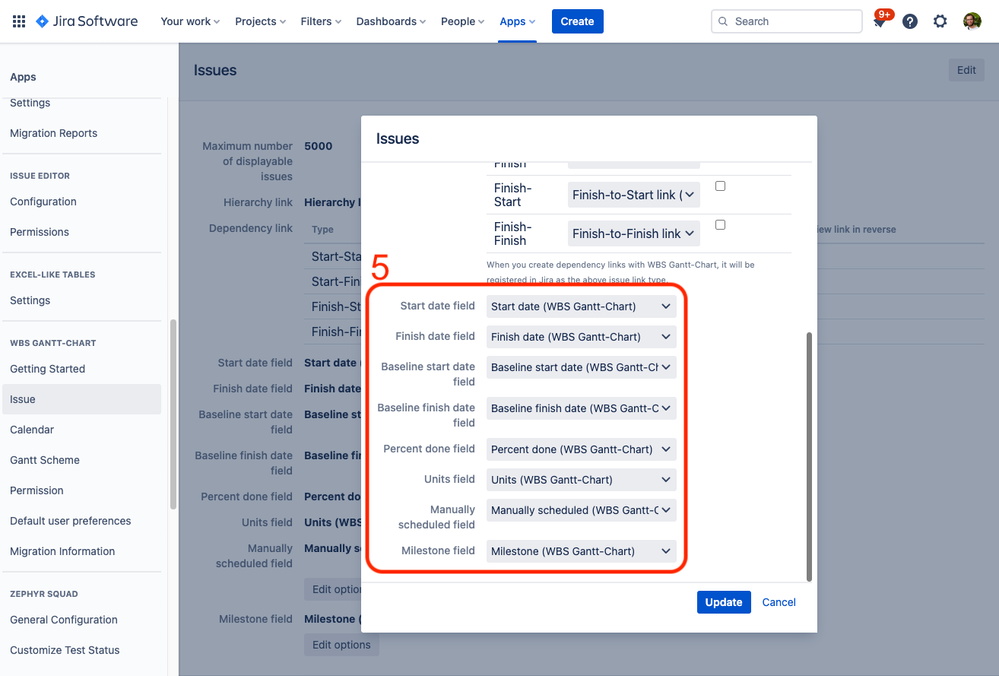
Task: Open Issue Editor Configuration
Action: click(x=43, y=201)
